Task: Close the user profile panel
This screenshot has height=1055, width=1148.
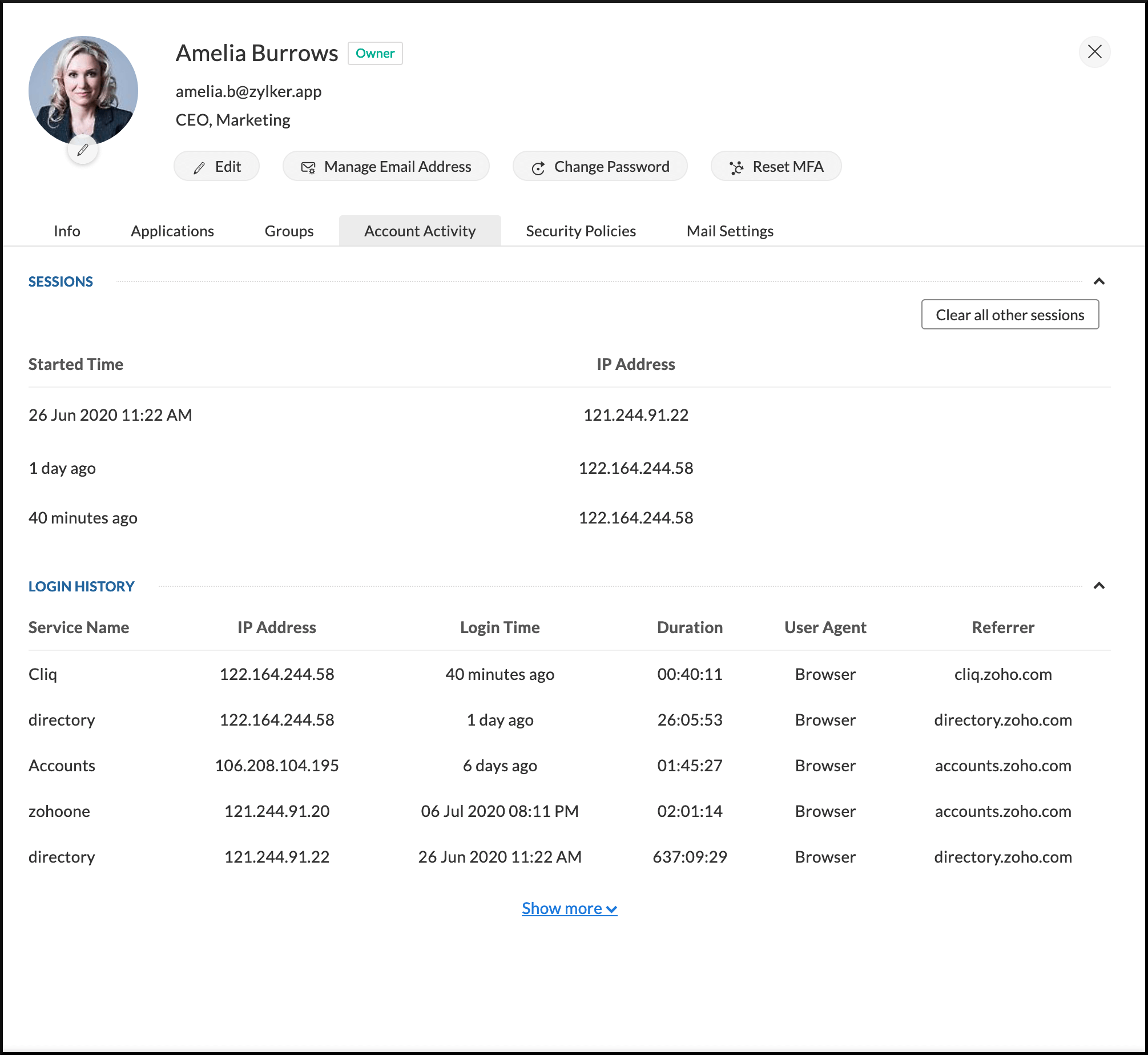Action: tap(1094, 52)
